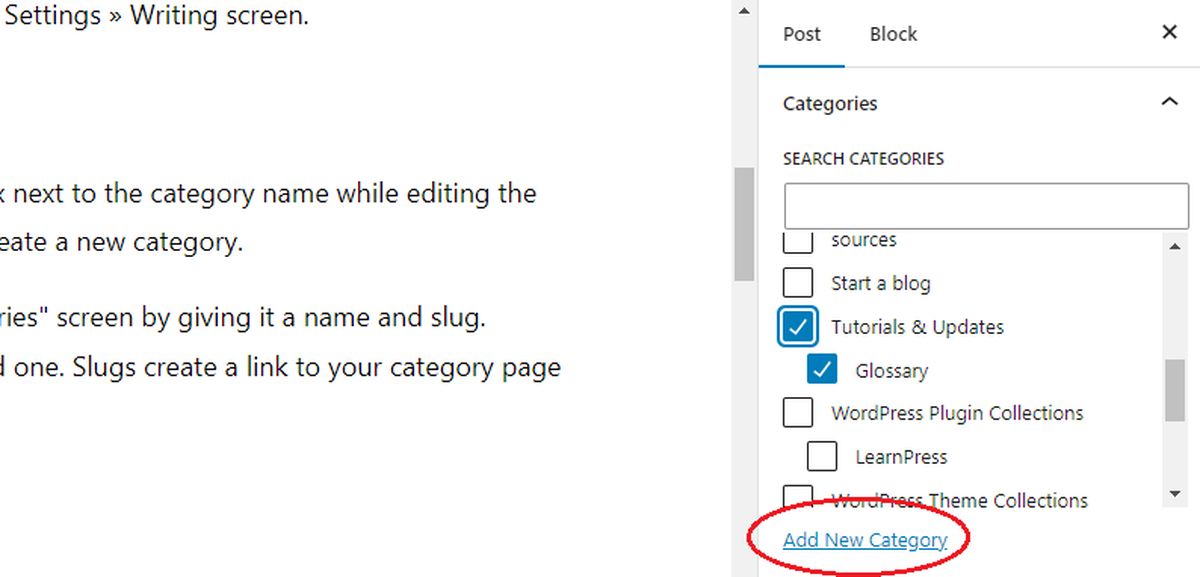The height and width of the screenshot is (577, 1200).
Task: Enable the LearnPress subcategory checkbox
Action: pyautogui.click(x=821, y=456)
